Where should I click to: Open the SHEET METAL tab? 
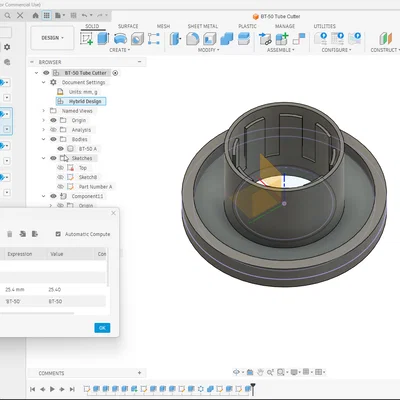pos(203,26)
